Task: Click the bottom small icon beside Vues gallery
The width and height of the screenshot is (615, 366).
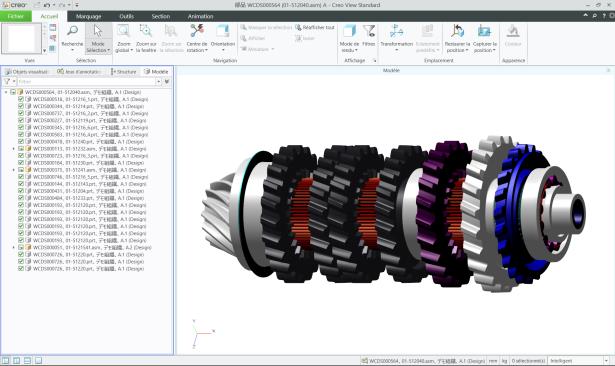Action: point(53,49)
